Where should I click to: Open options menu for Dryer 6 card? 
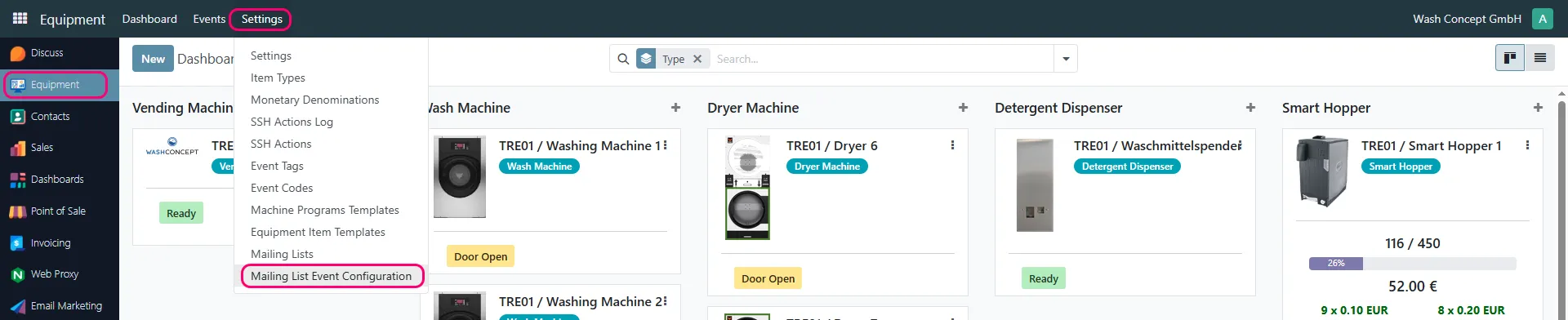coord(952,145)
